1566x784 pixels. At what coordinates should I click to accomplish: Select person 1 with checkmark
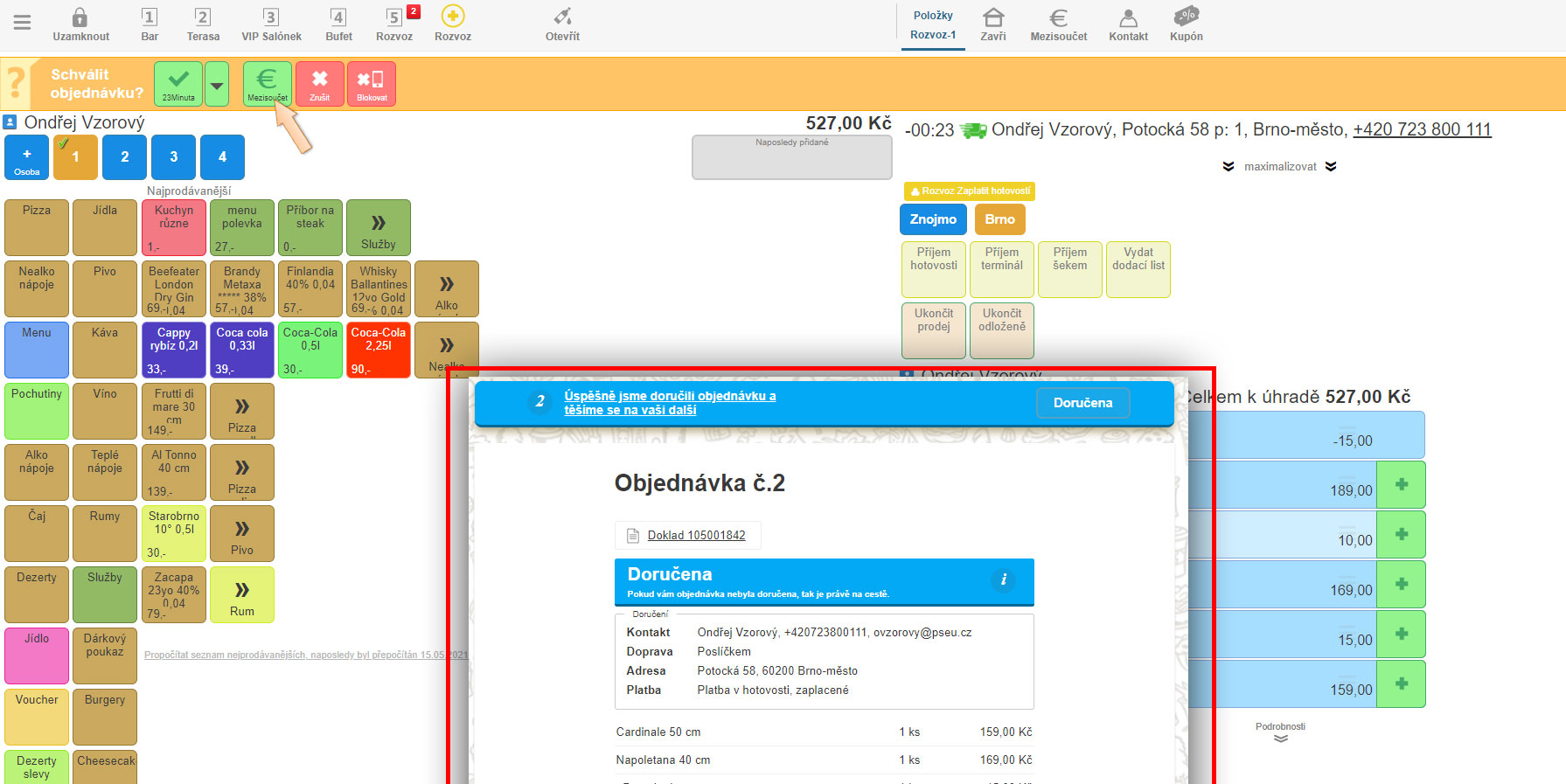pos(75,157)
